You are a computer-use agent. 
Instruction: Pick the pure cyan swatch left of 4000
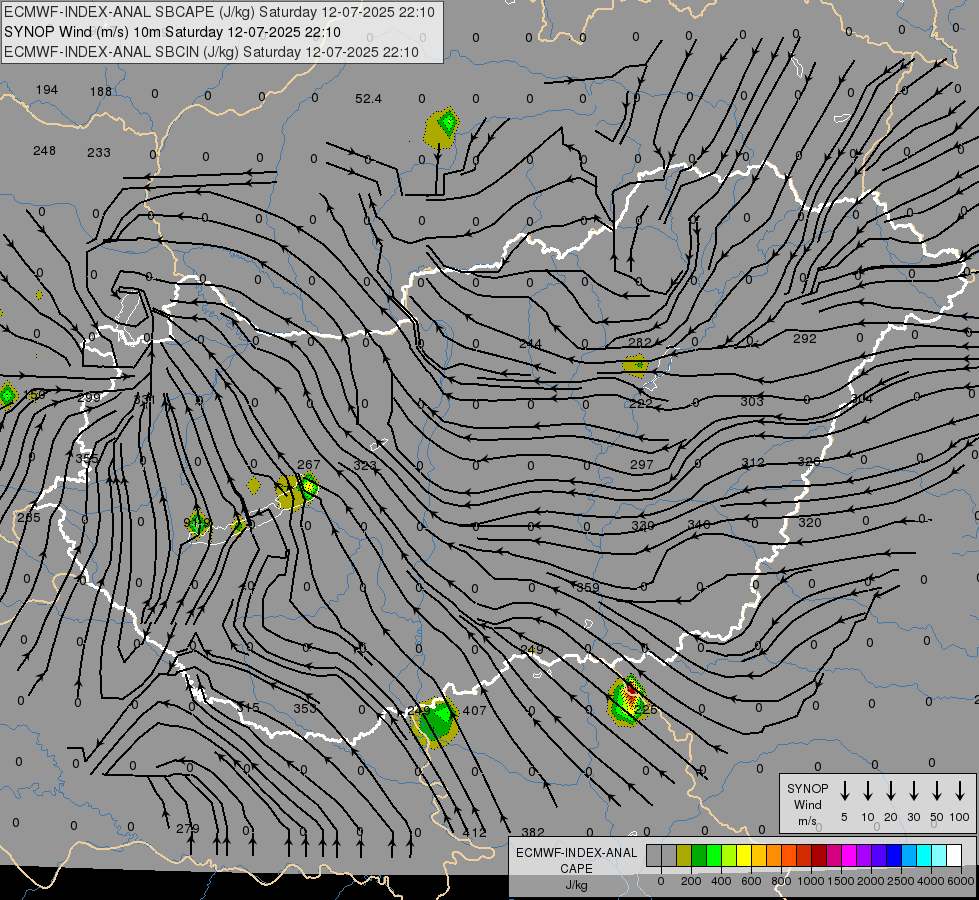click(924, 855)
